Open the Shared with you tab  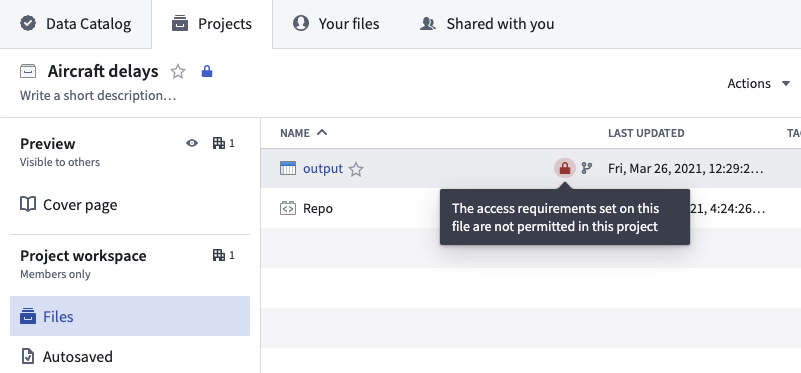487,24
